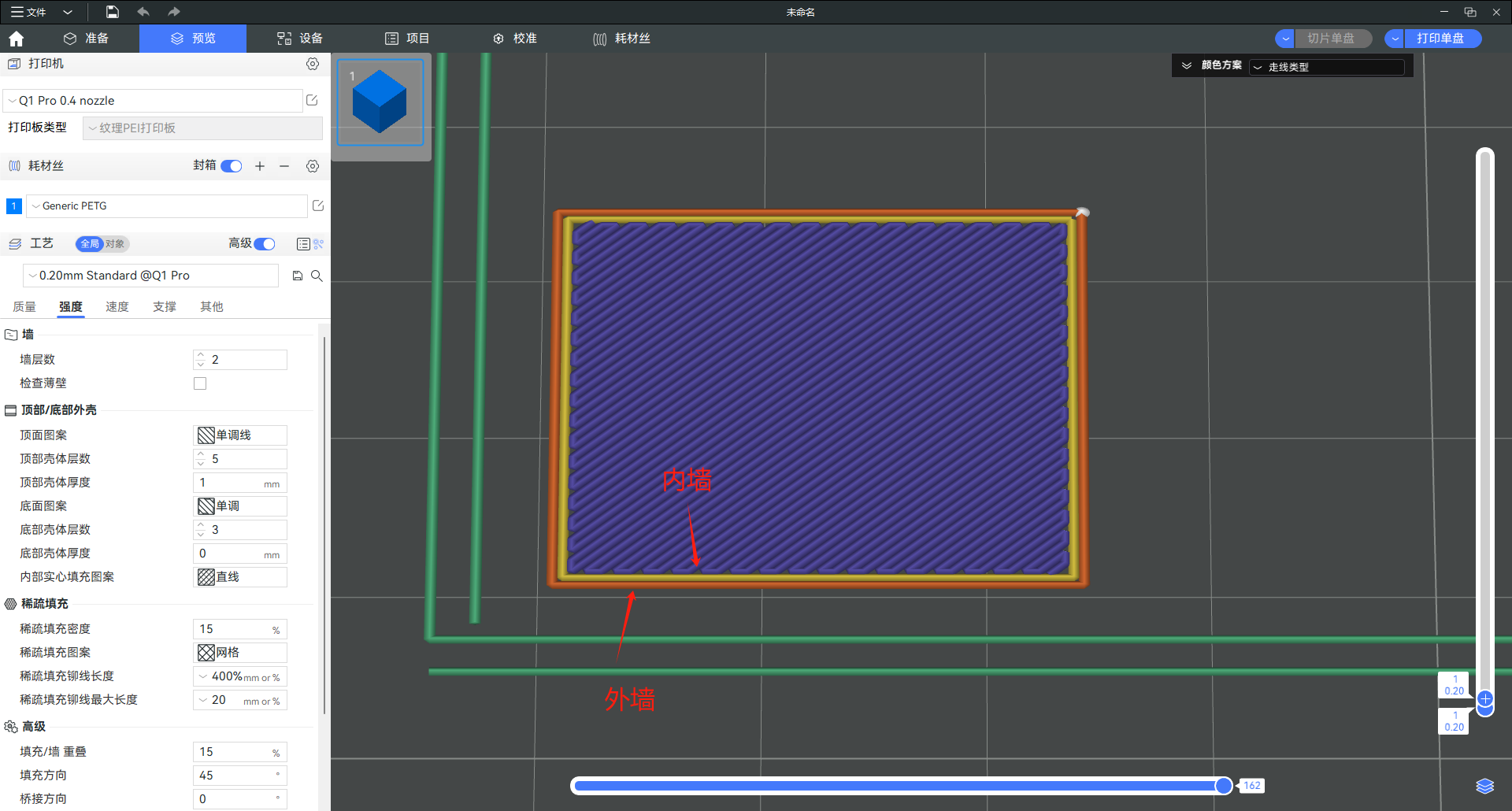
Task: Edit the Q1 Pro 0.4 nozzle preset
Action: tap(312, 100)
